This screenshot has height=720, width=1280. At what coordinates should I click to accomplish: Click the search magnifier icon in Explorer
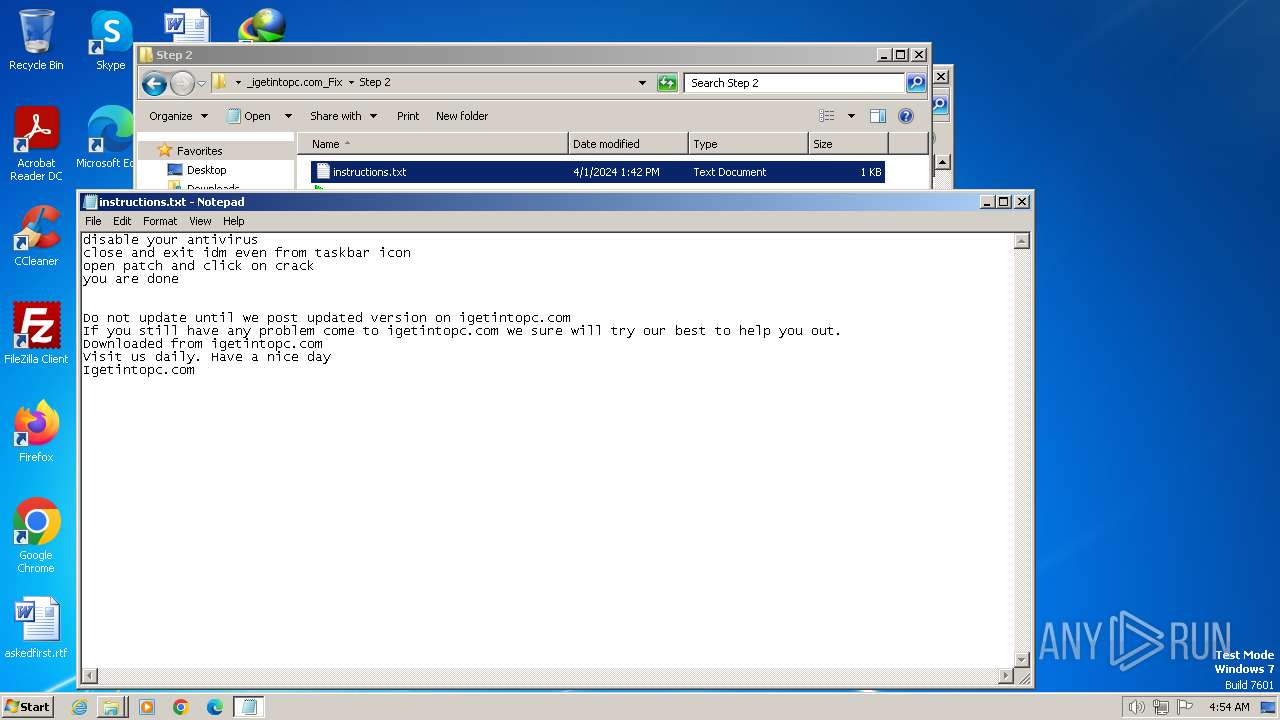pyautogui.click(x=916, y=83)
